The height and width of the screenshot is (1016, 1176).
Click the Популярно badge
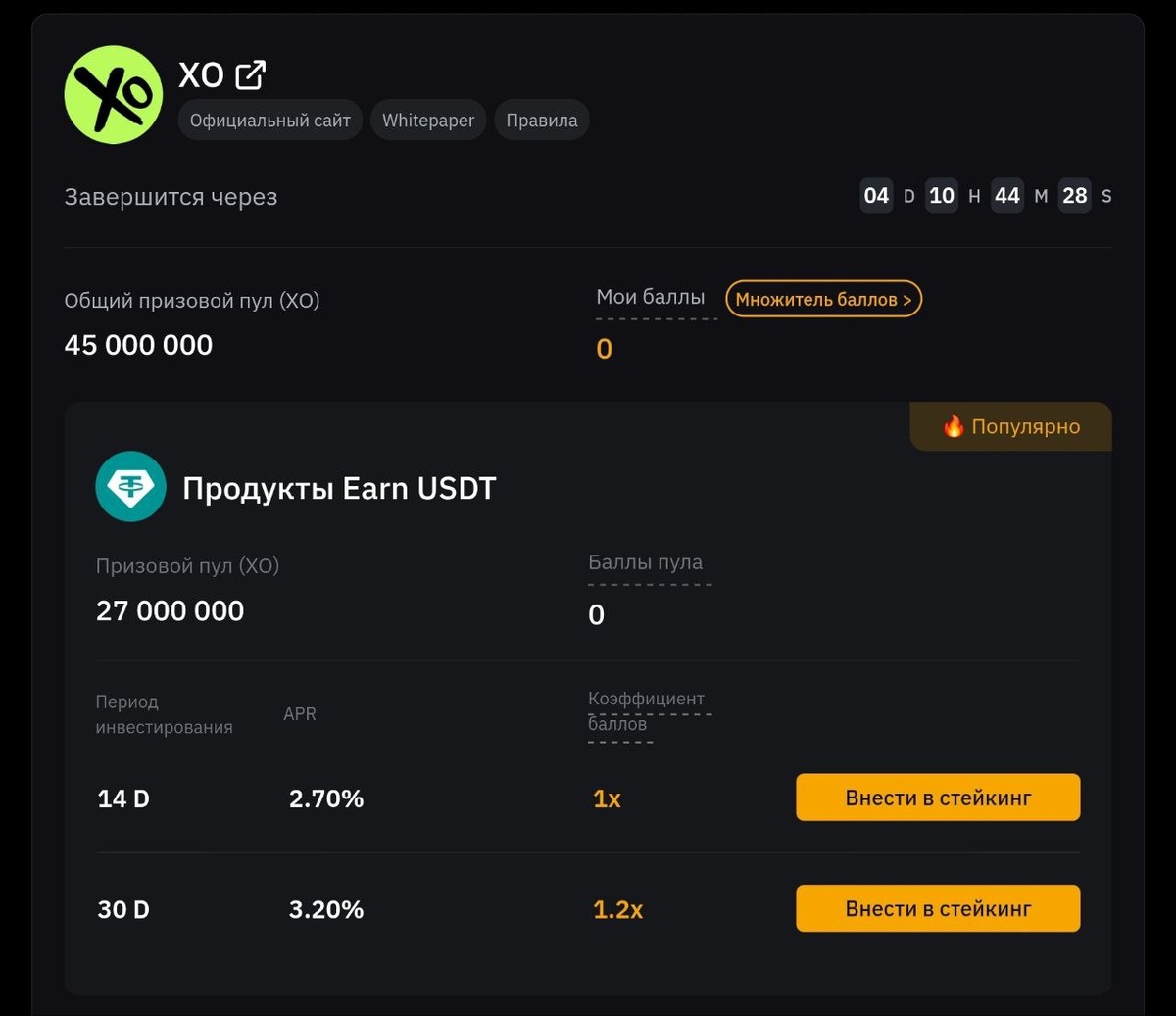click(1011, 426)
